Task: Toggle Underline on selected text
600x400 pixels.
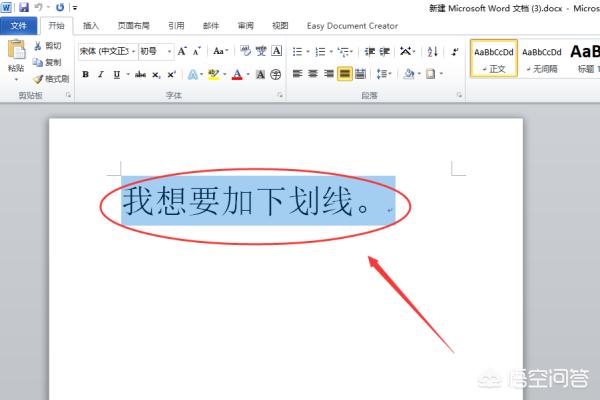Action: (116, 74)
